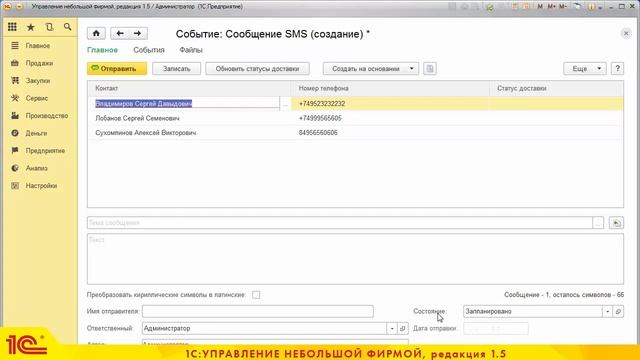Image resolution: width=640 pixels, height=360 pixels.
Task: Click the green link icon in title bar
Action: point(489,7)
